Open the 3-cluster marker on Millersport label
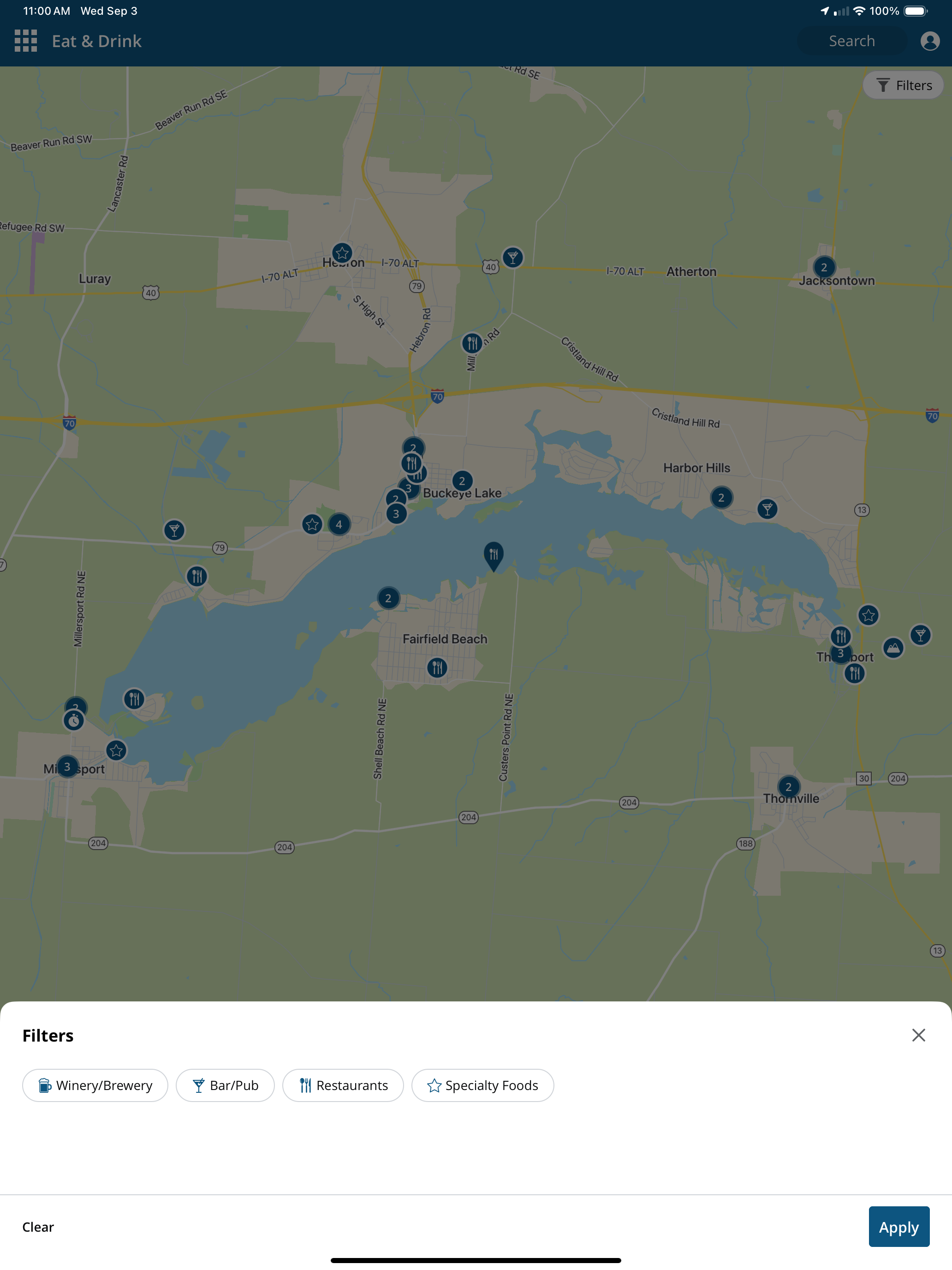 pyautogui.click(x=67, y=767)
